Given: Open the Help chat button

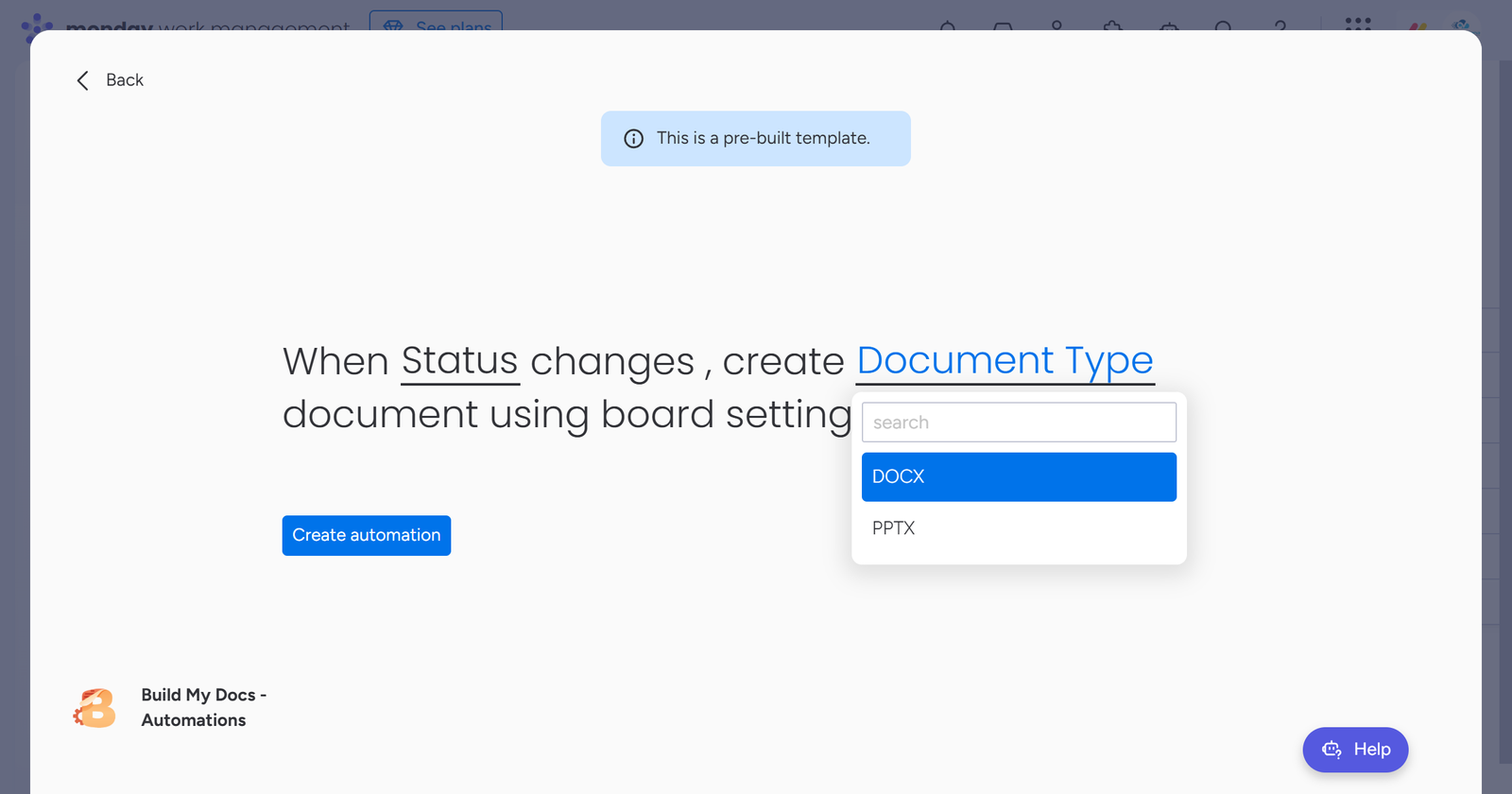Looking at the screenshot, I should pos(1355,750).
